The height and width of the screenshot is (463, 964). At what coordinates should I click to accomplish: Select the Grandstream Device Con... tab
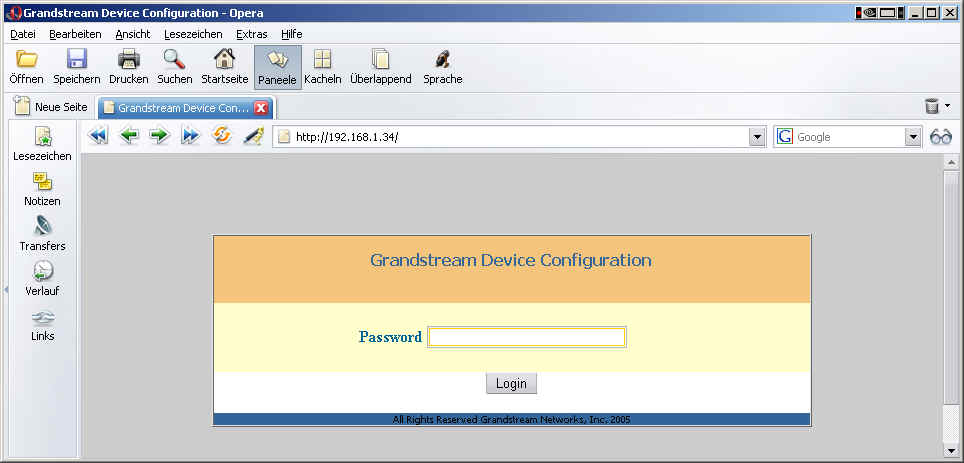tap(183, 108)
